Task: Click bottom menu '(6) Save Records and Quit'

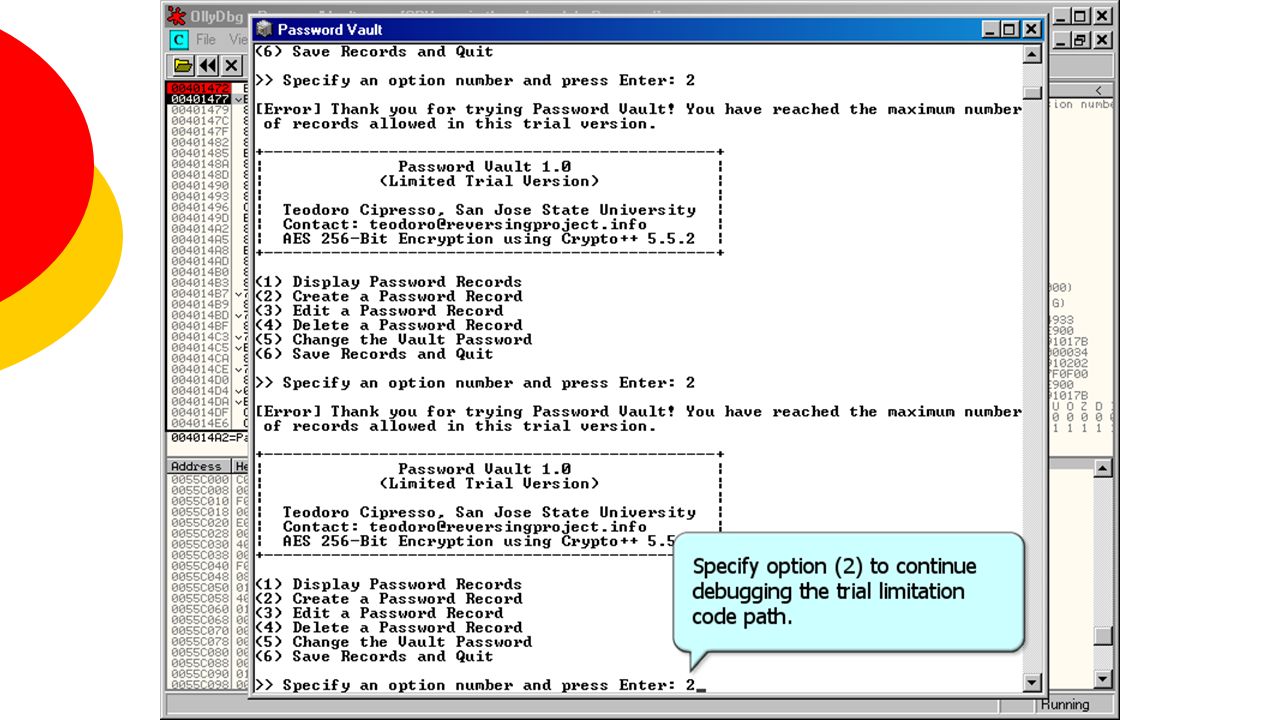Action: tap(374, 656)
